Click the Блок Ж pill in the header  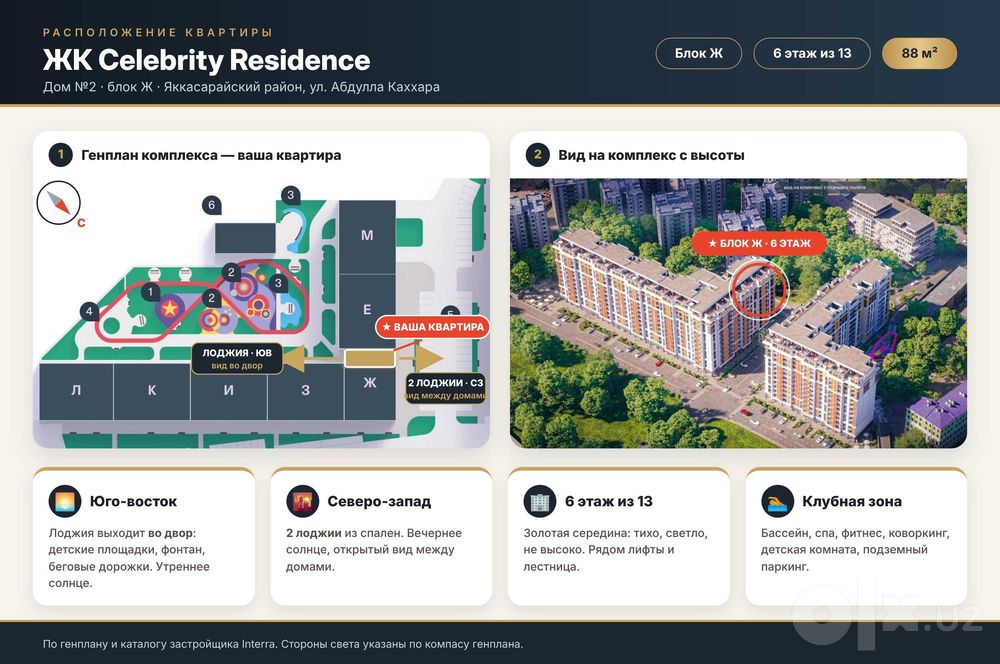tap(698, 54)
